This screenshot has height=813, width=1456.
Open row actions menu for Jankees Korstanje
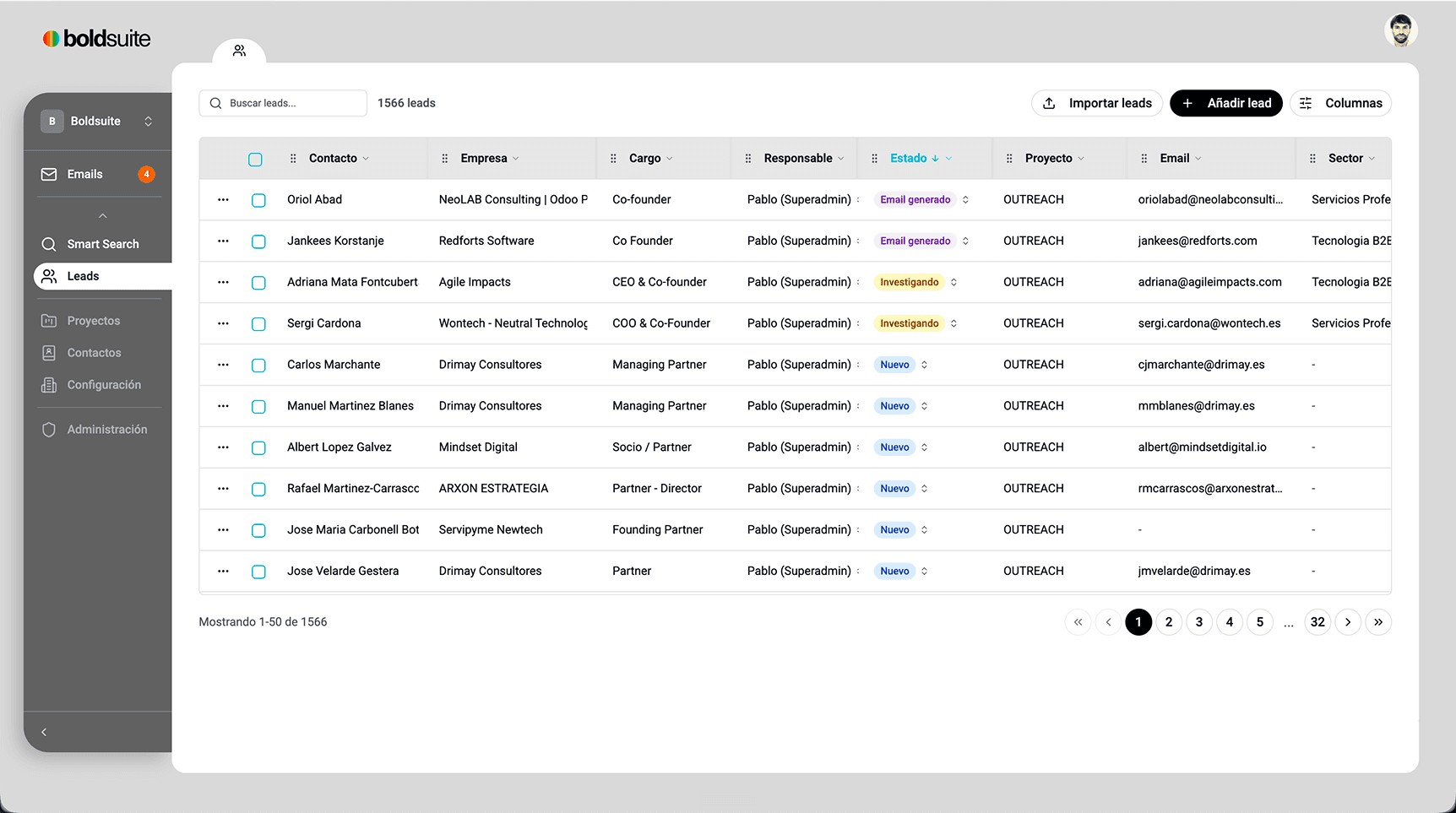coord(223,241)
